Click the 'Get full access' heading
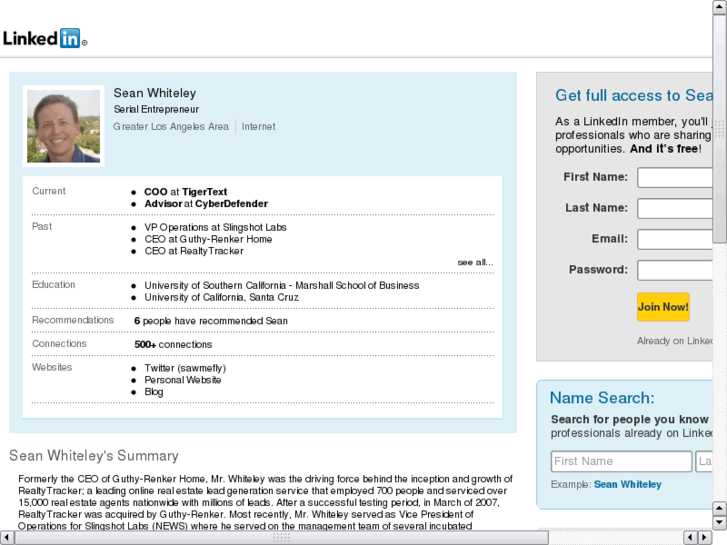The width and height of the screenshot is (727, 545). point(634,96)
